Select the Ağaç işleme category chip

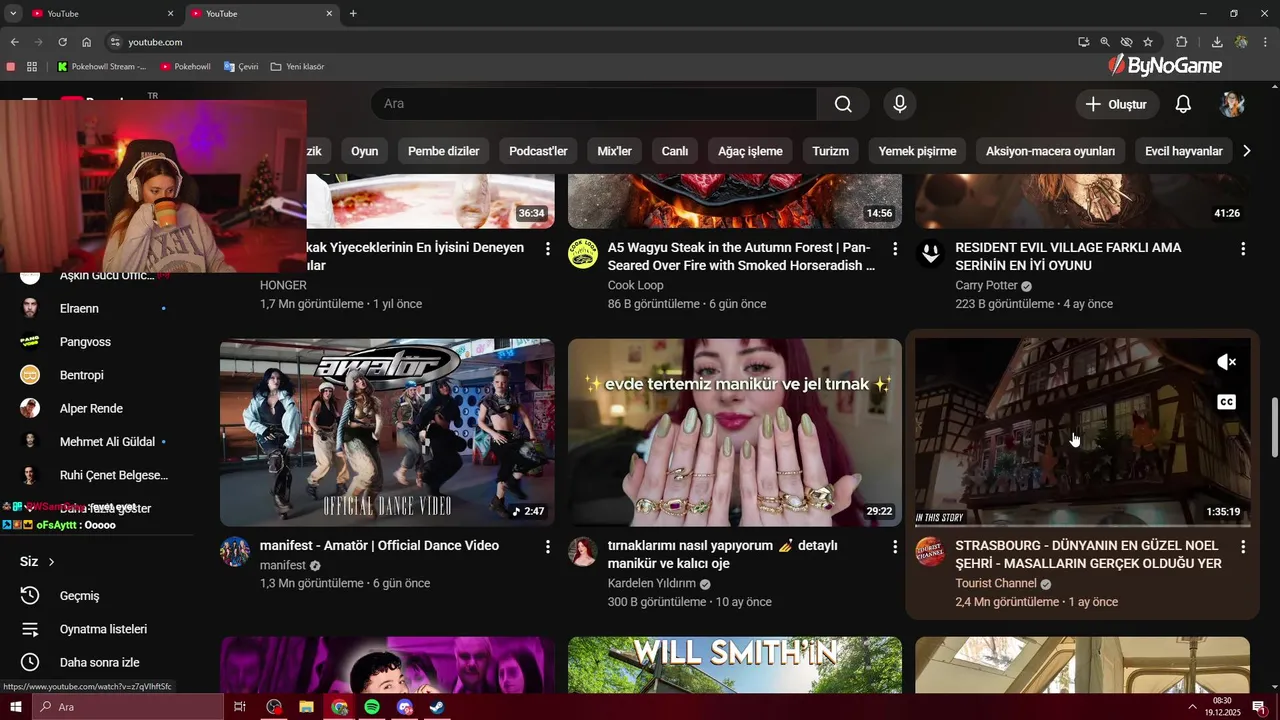click(751, 151)
